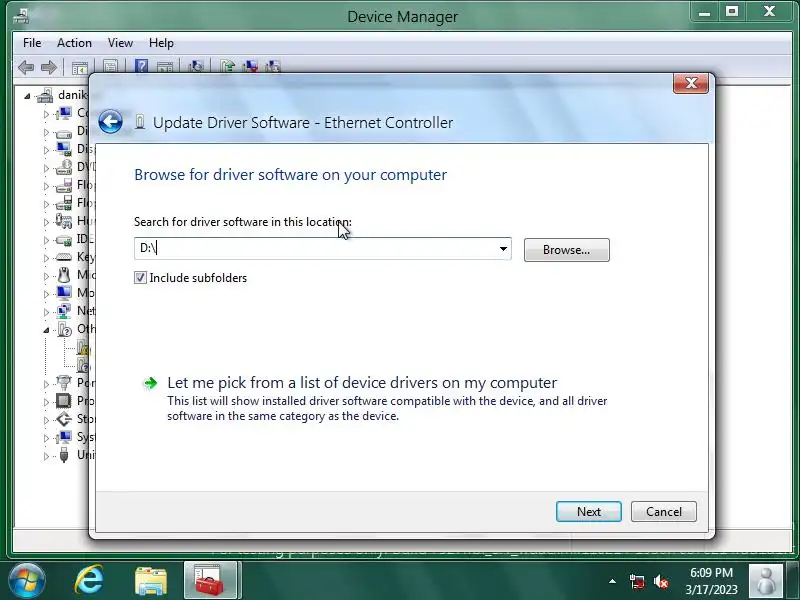Open Windows Explorer from the taskbar
The image size is (800, 600).
pos(151,581)
